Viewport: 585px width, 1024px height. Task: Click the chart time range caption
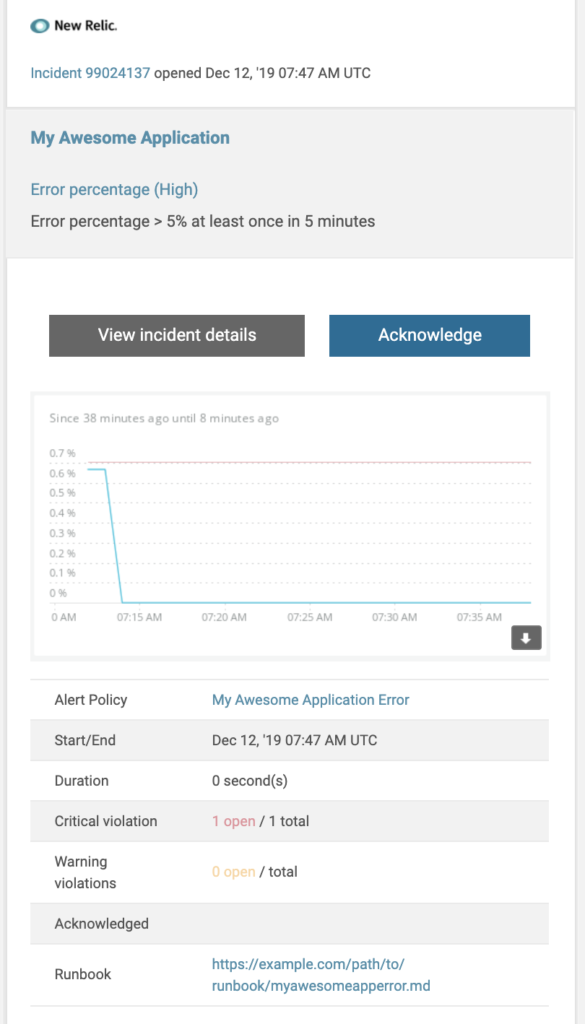pos(164,419)
